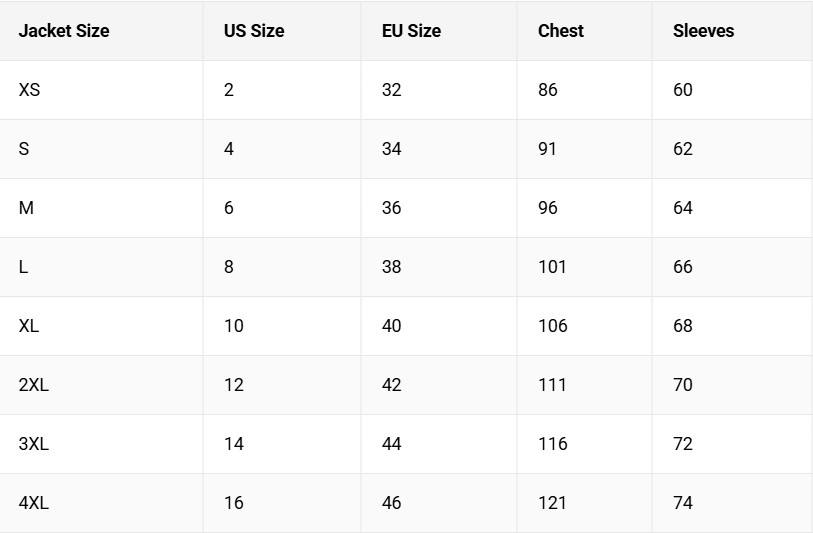
Task: Click the EU Size column header
Action: (411, 31)
